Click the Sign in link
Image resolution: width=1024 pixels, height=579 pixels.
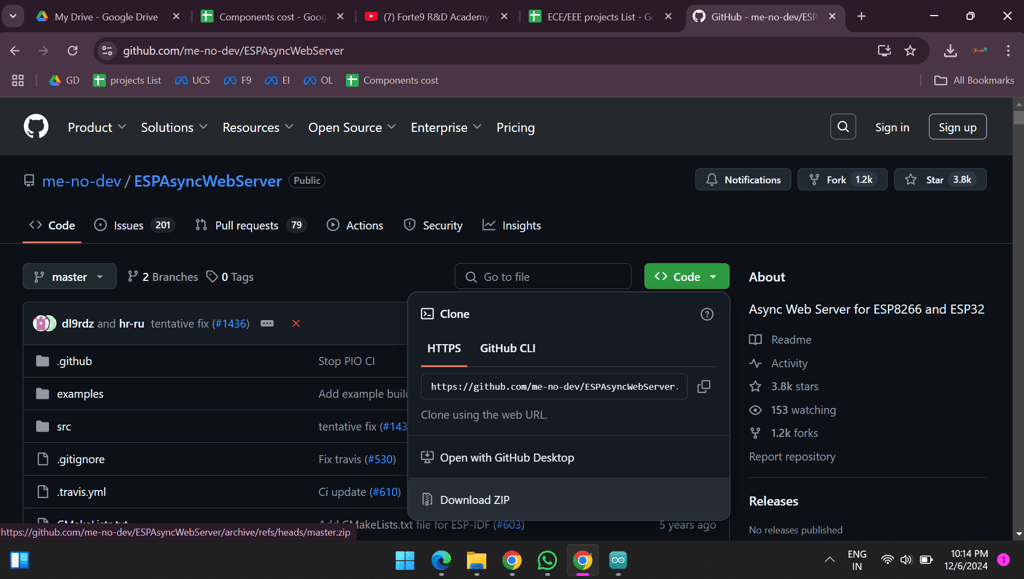[892, 127]
